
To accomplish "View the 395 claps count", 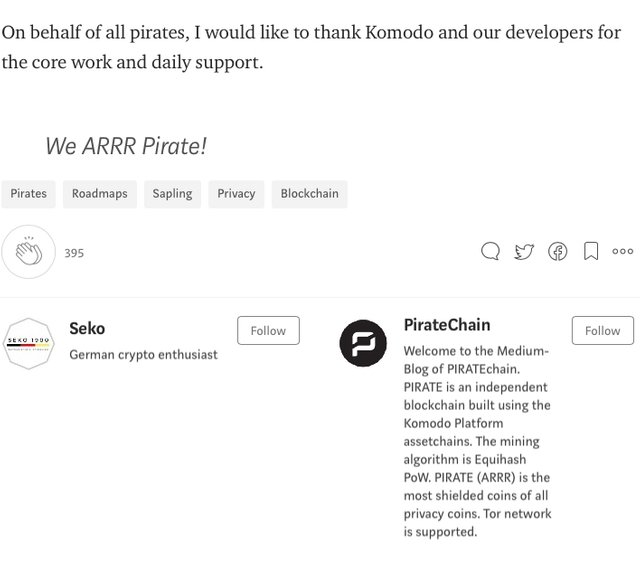I will 74,253.
